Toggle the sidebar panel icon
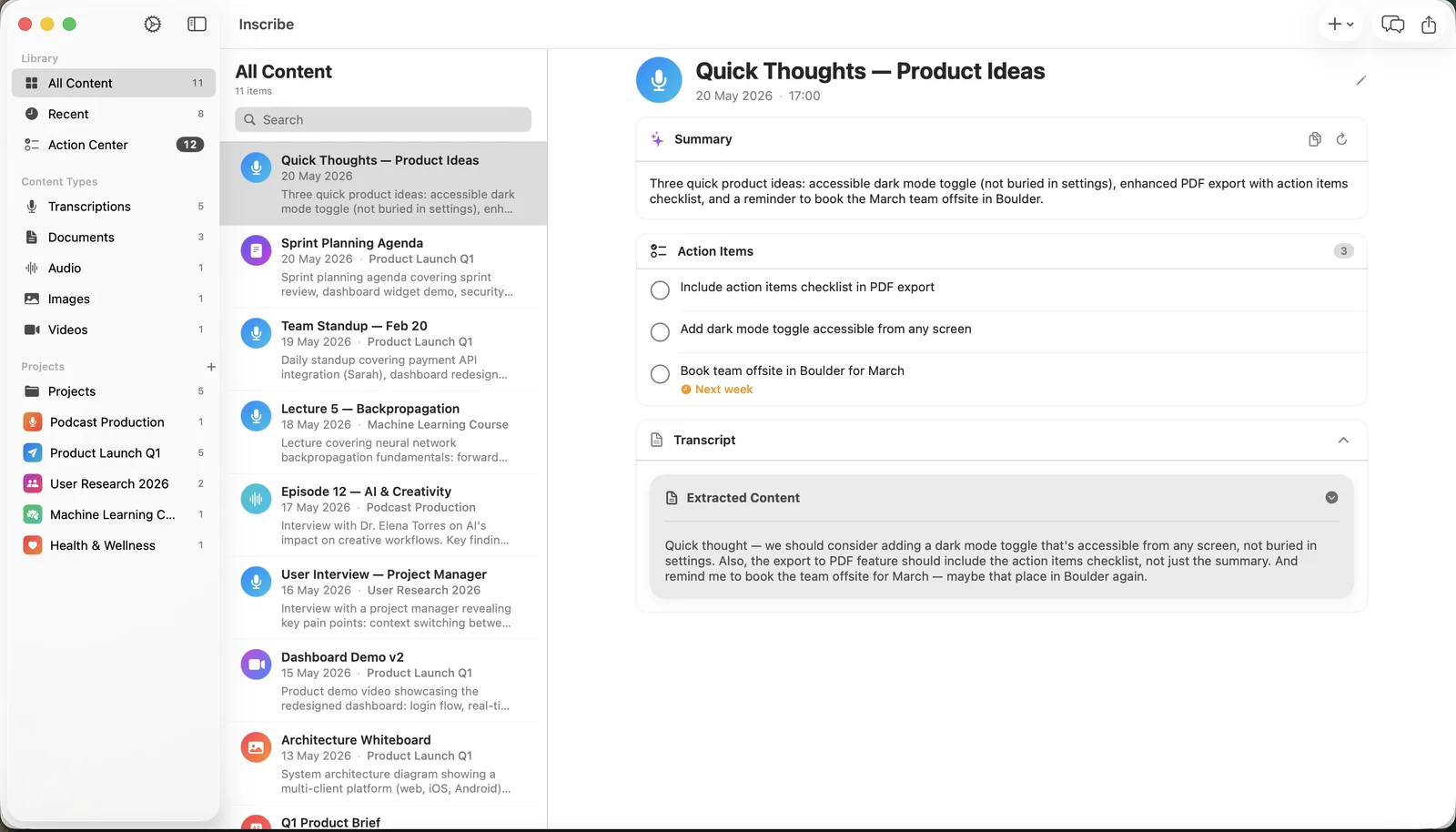 click(197, 25)
